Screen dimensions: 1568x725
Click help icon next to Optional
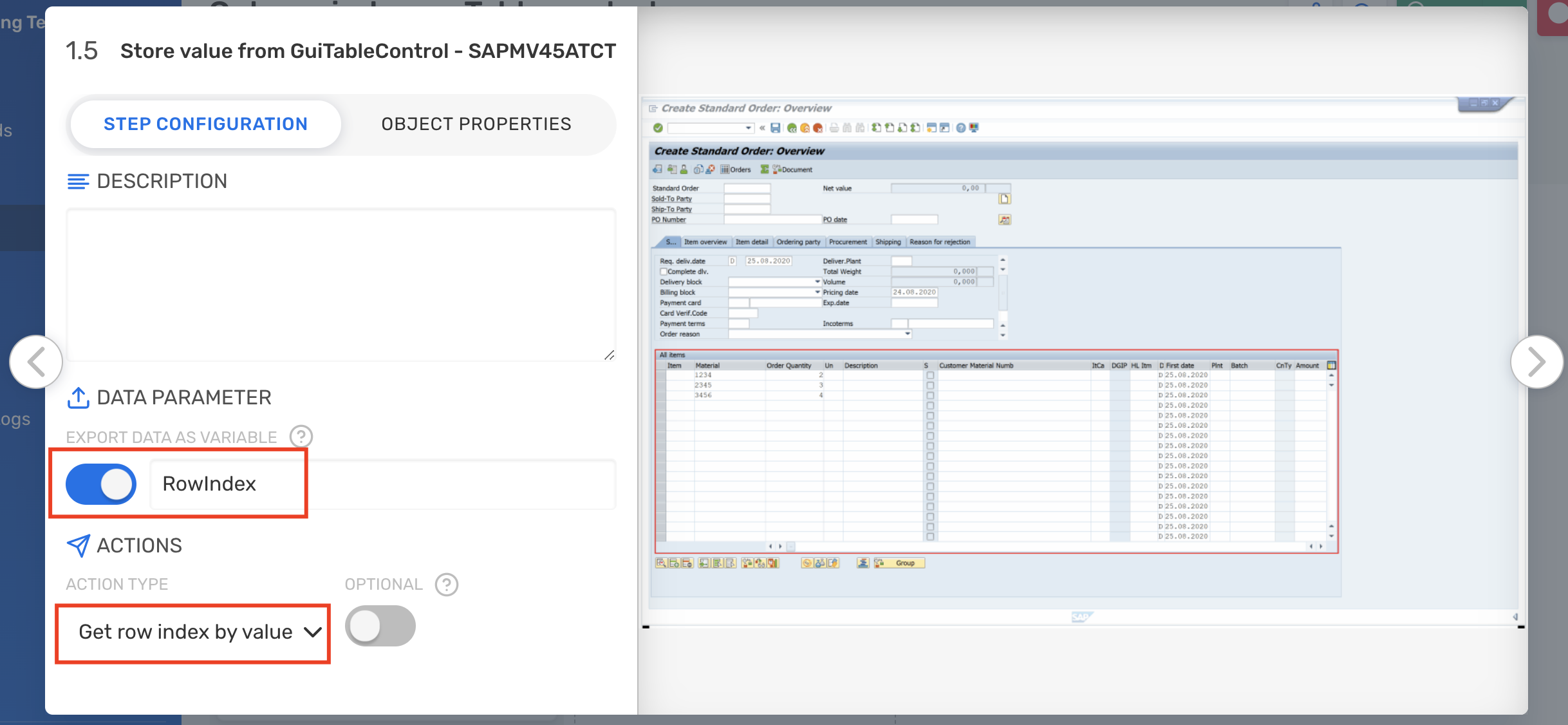(446, 585)
